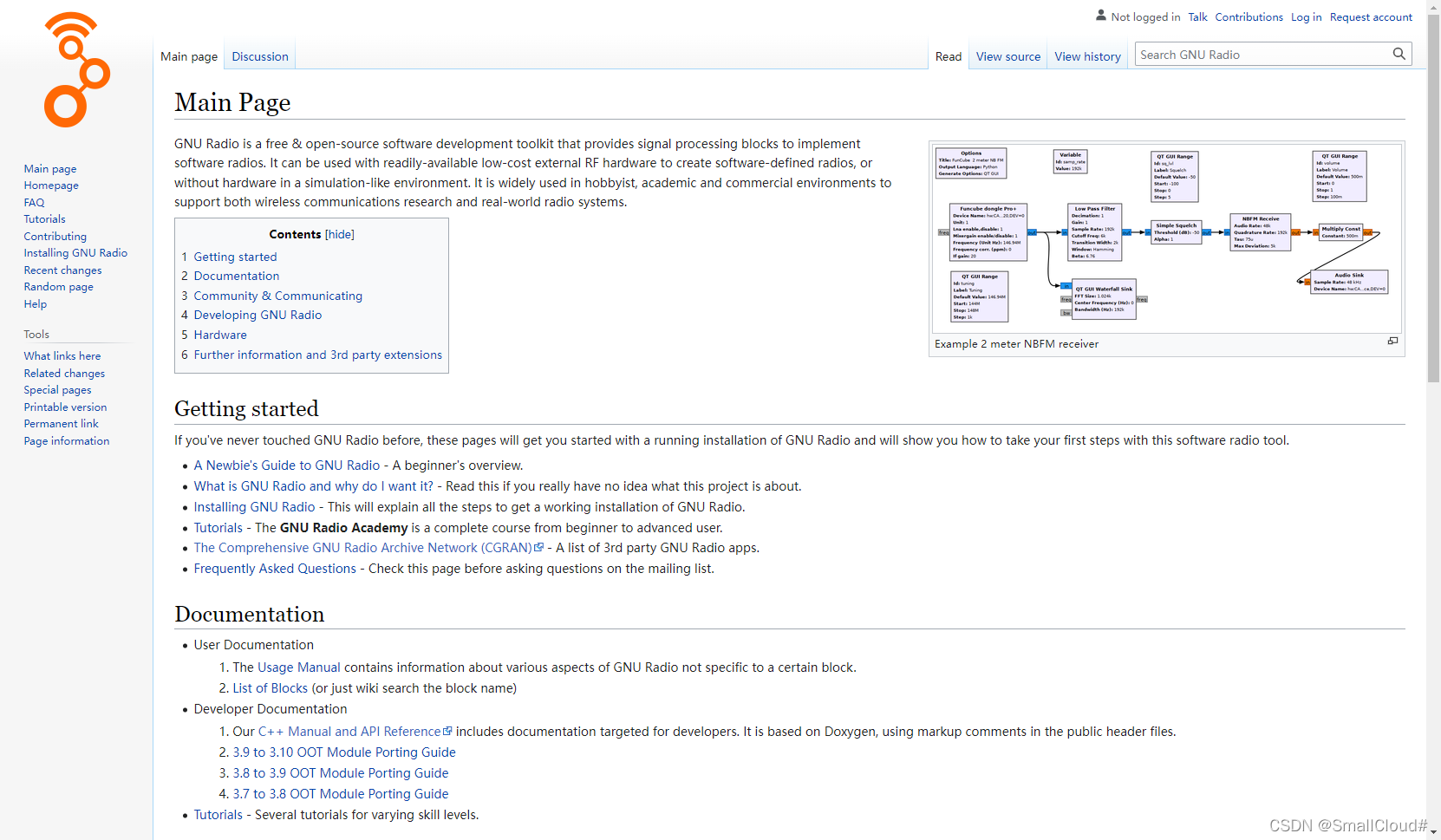Click the vertical scrollbar thumb
This screenshot has height=840, width=1441.
tap(1433, 198)
